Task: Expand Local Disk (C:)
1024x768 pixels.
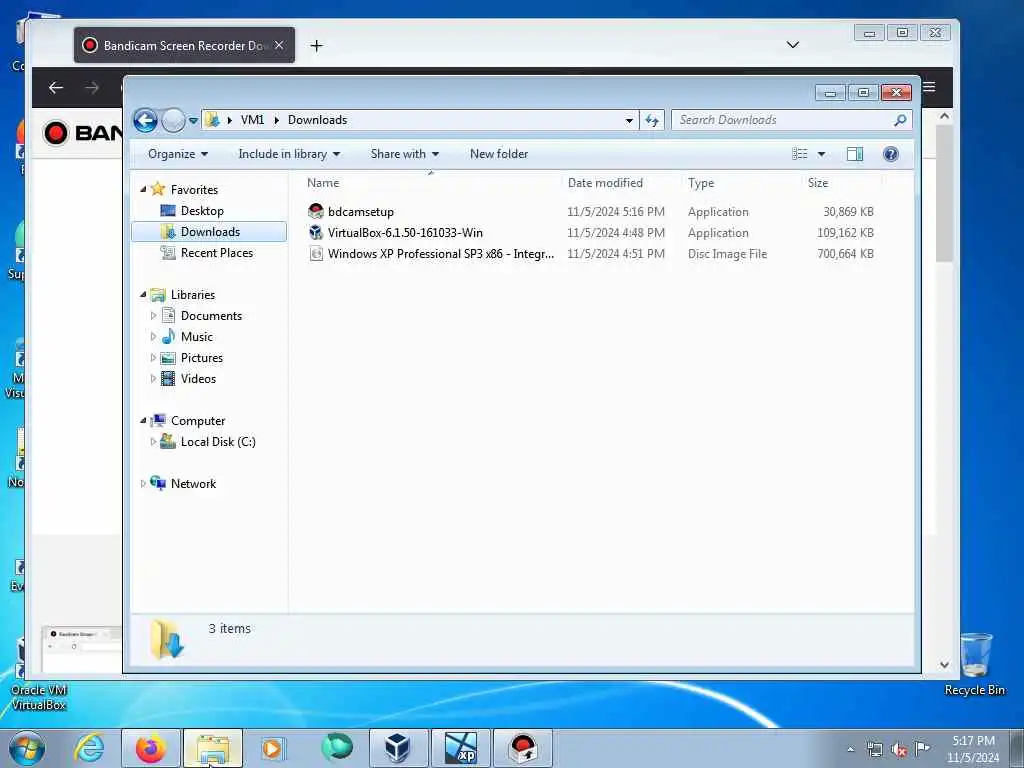Action: (x=153, y=441)
